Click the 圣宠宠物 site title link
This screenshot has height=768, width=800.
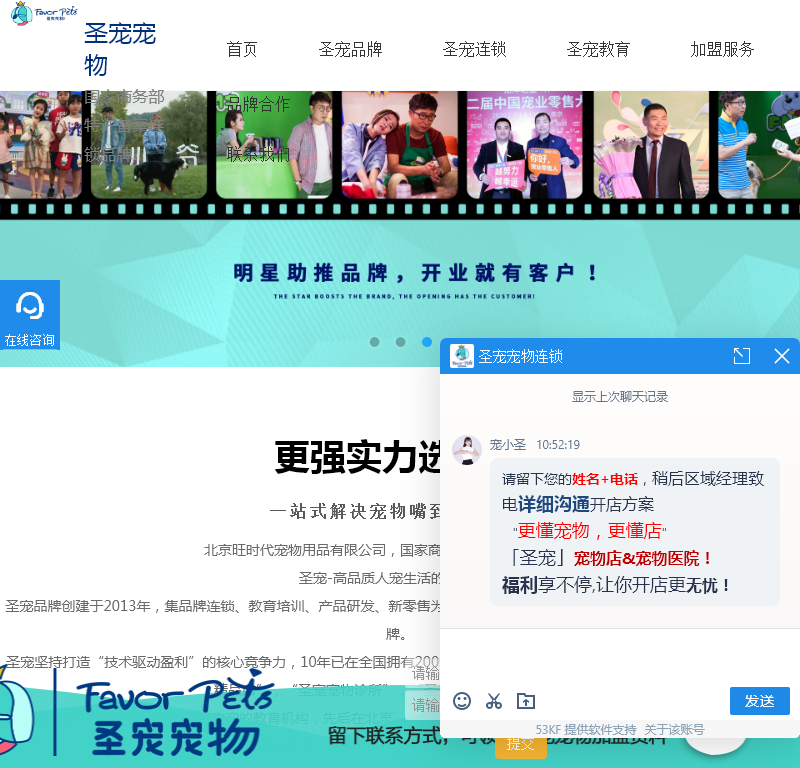point(120,49)
